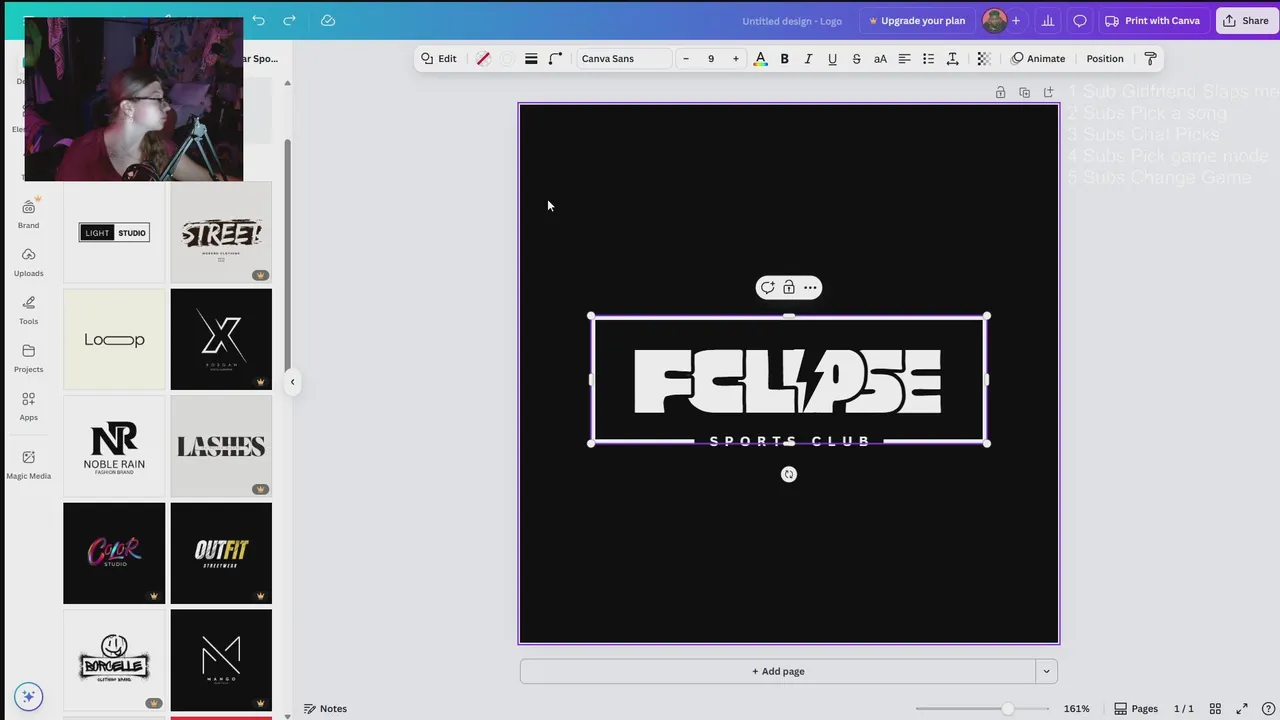Open the help question mark icon
This screenshot has width=1280, height=720.
pyautogui.click(x=1268, y=709)
